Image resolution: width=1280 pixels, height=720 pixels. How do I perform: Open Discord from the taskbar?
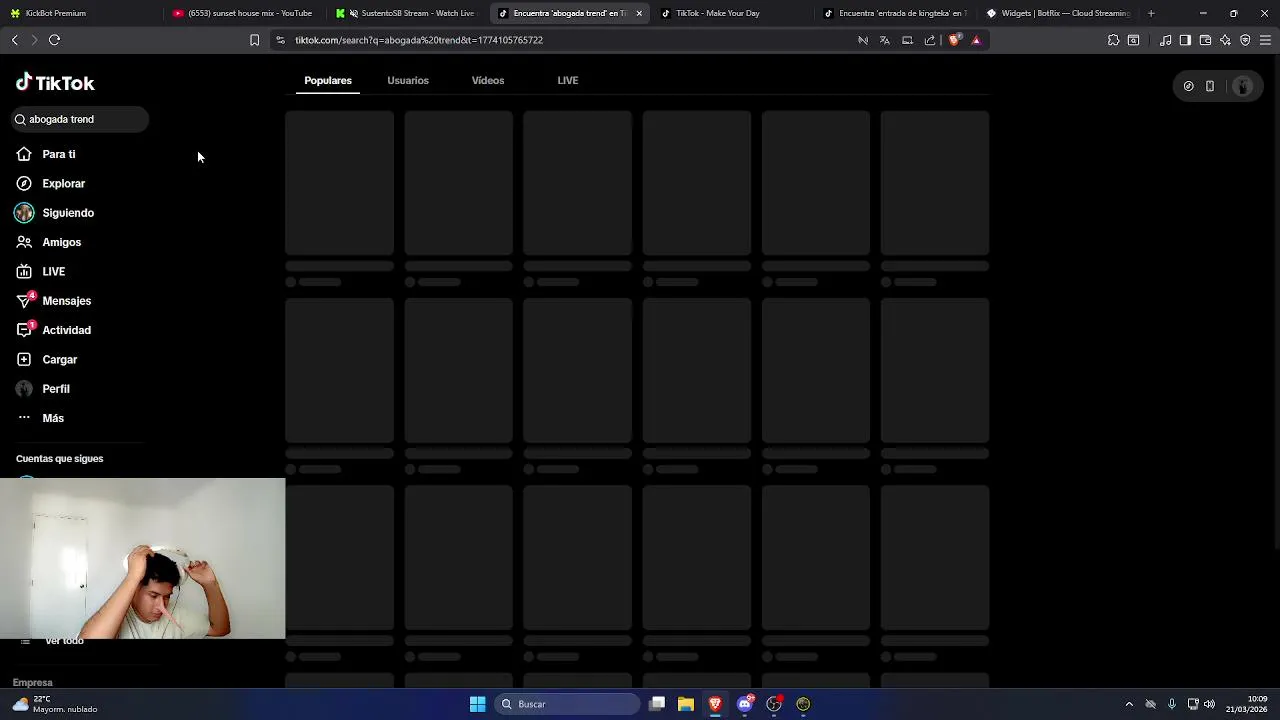click(x=745, y=704)
